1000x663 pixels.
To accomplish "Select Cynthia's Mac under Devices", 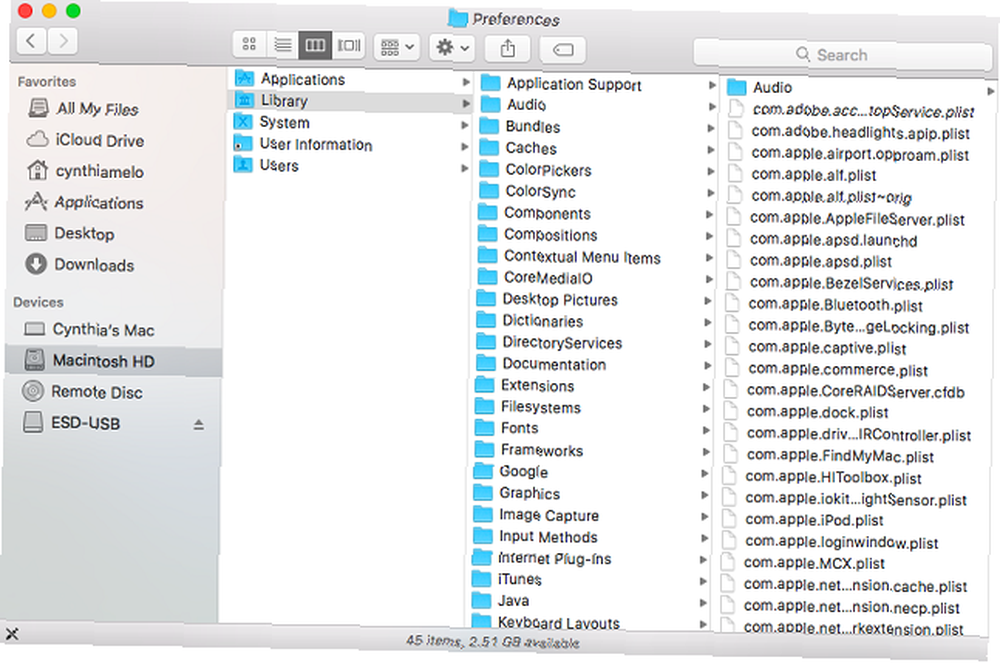I will [89, 330].
